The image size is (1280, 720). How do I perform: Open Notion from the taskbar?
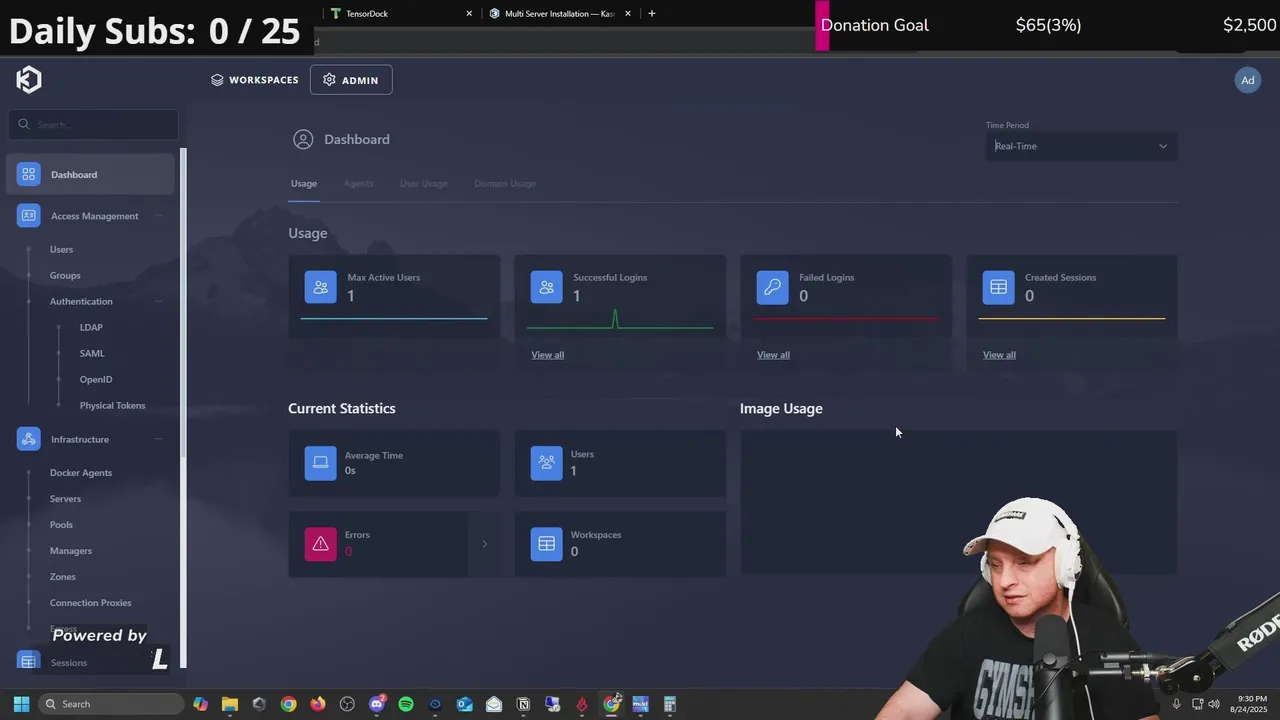tap(523, 704)
